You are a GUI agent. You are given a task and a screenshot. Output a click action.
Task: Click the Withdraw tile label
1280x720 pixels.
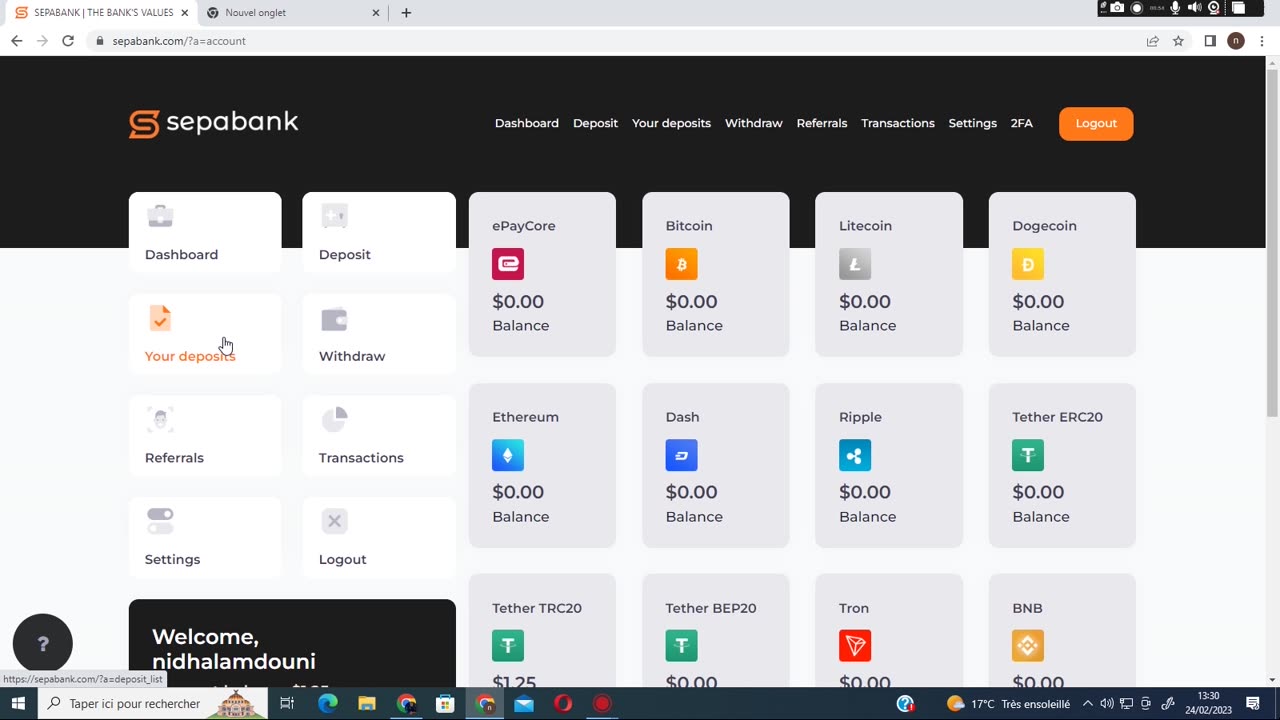tap(352, 356)
